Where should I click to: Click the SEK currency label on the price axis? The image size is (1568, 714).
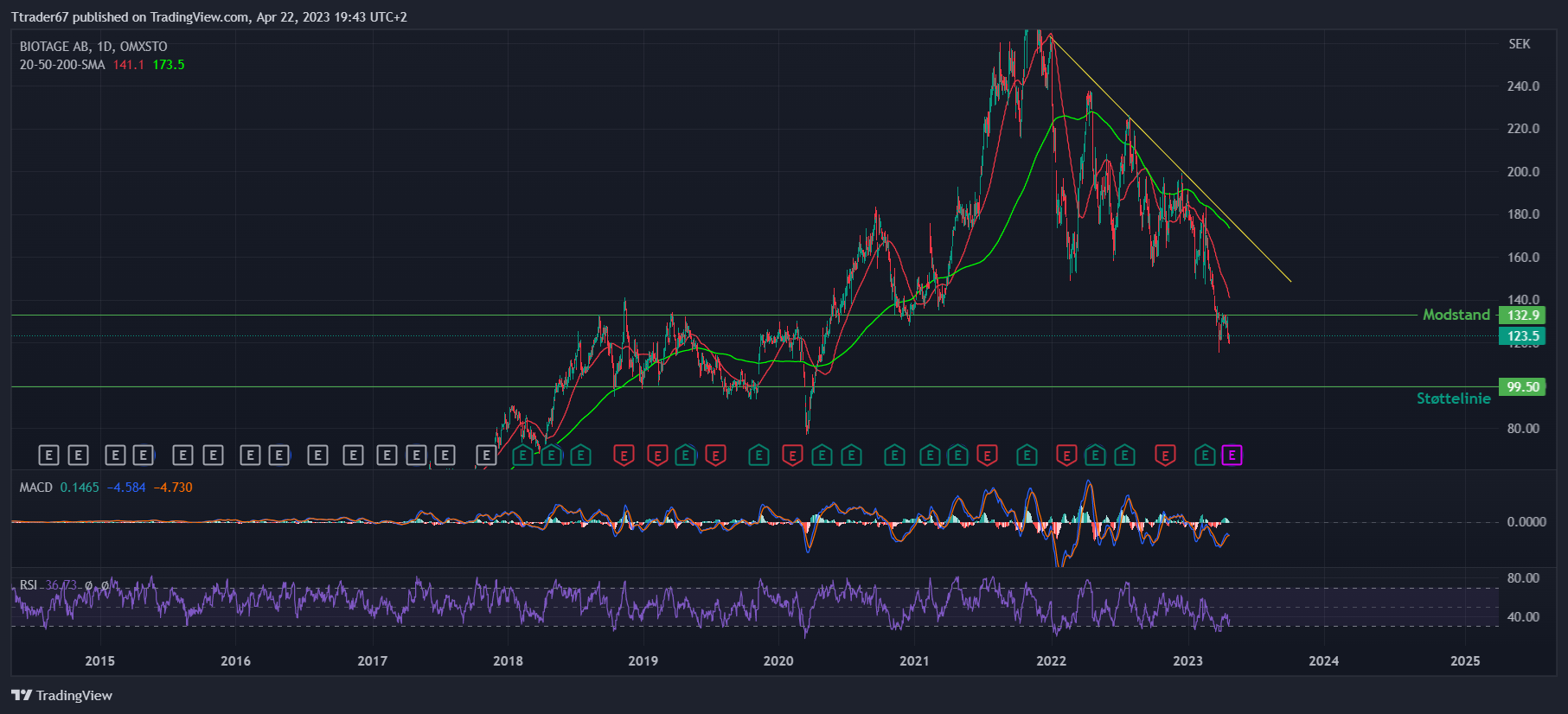click(x=1520, y=44)
